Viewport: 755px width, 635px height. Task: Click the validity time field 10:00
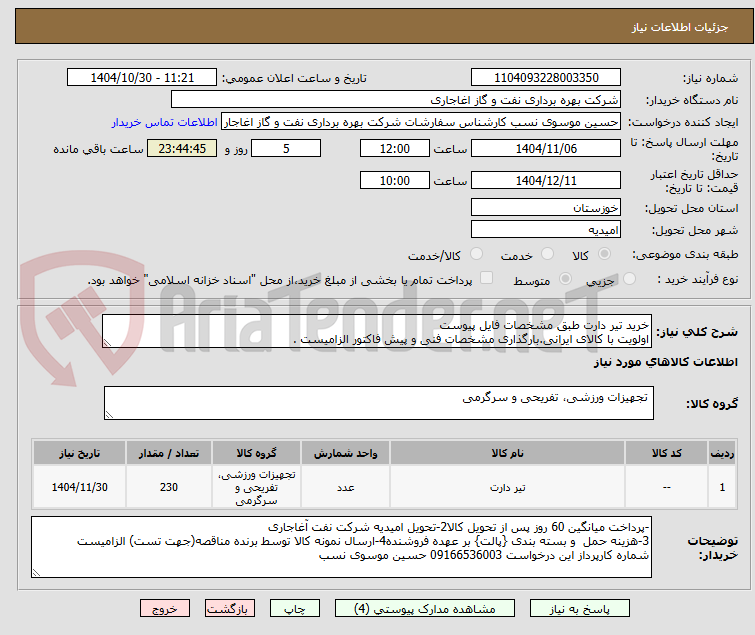pyautogui.click(x=395, y=180)
